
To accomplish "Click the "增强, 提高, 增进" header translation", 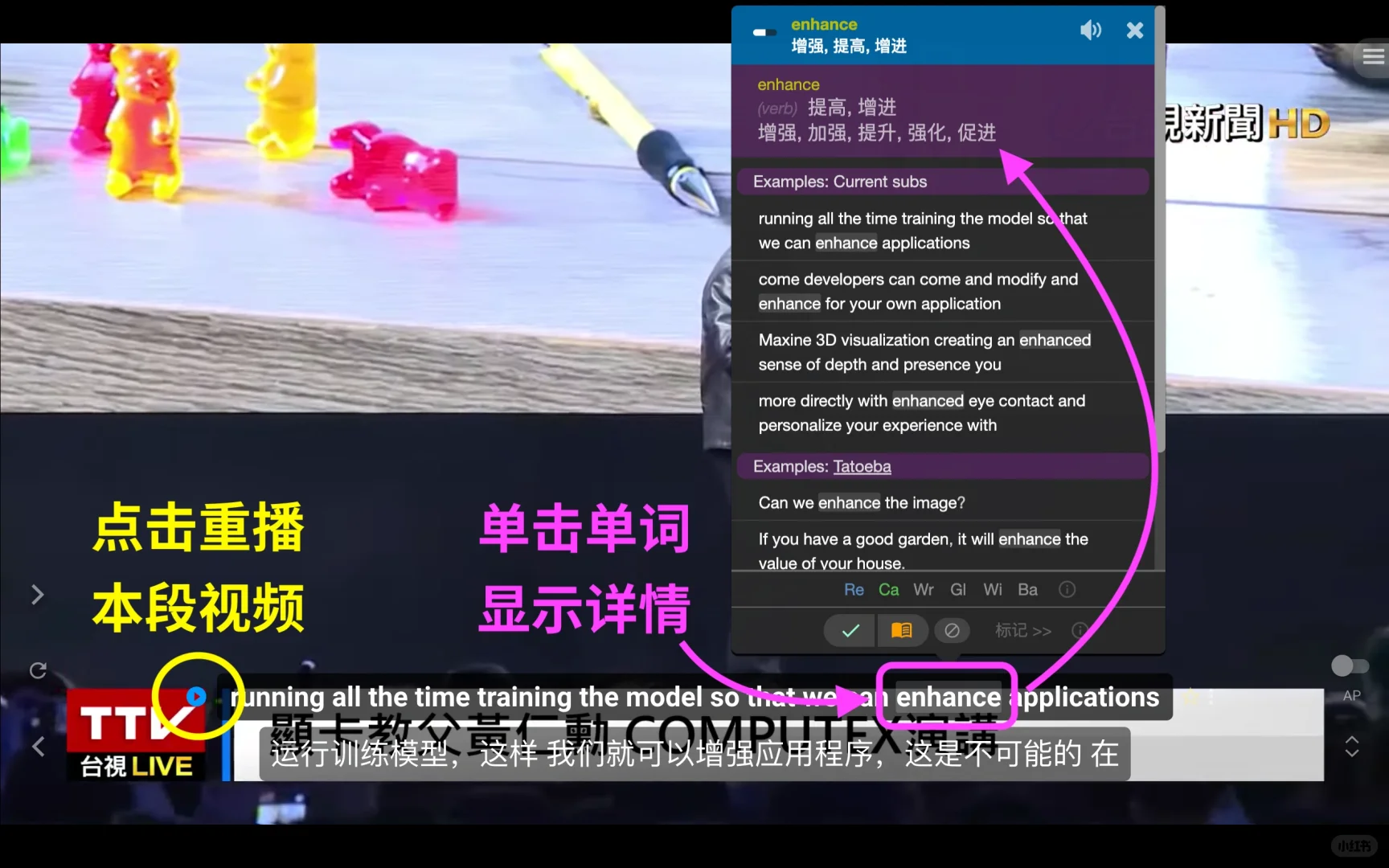I will 849,47.
